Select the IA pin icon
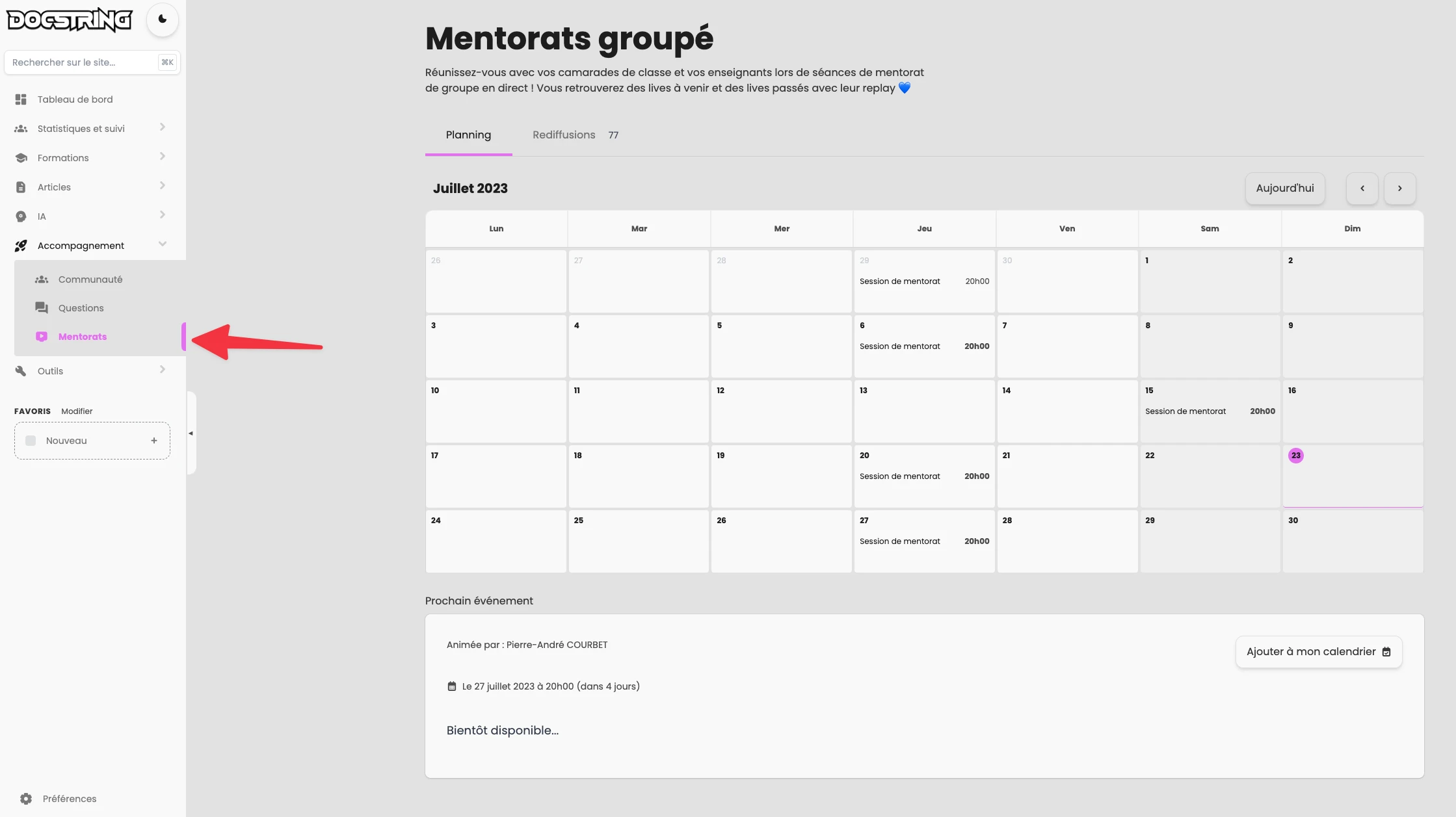1456x817 pixels. click(20, 216)
